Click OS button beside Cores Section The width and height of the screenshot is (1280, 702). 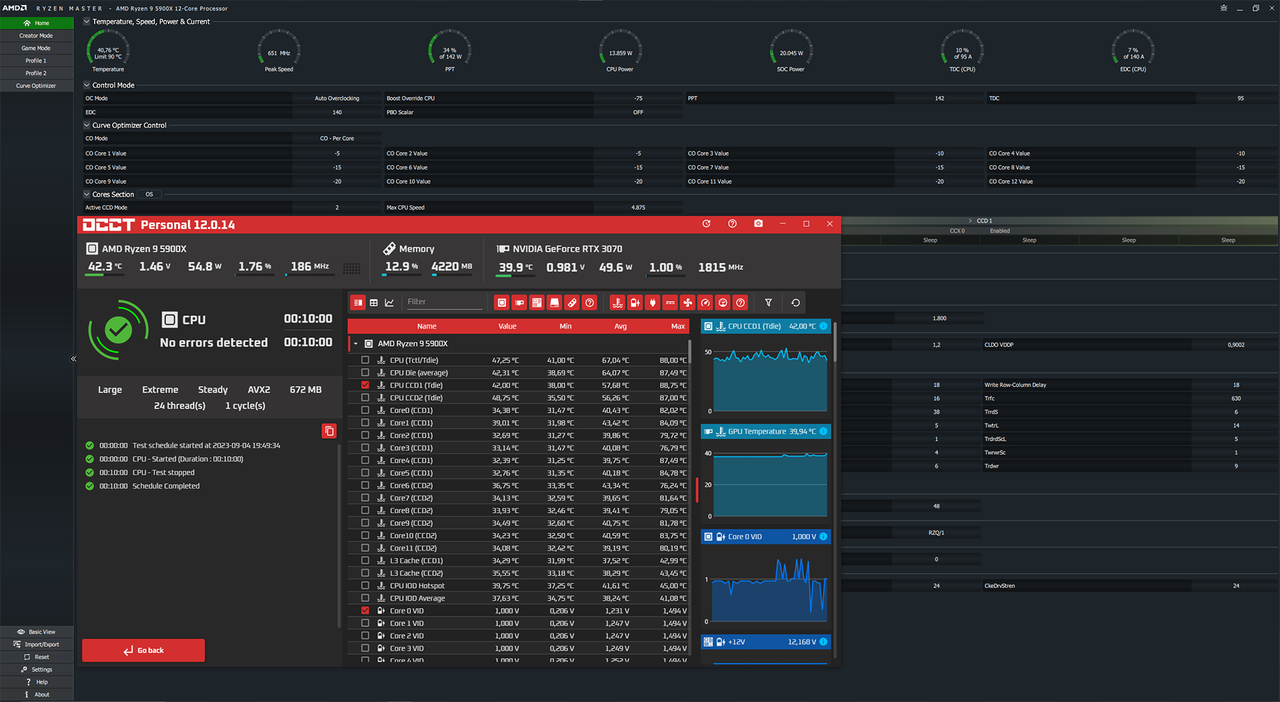click(150, 194)
